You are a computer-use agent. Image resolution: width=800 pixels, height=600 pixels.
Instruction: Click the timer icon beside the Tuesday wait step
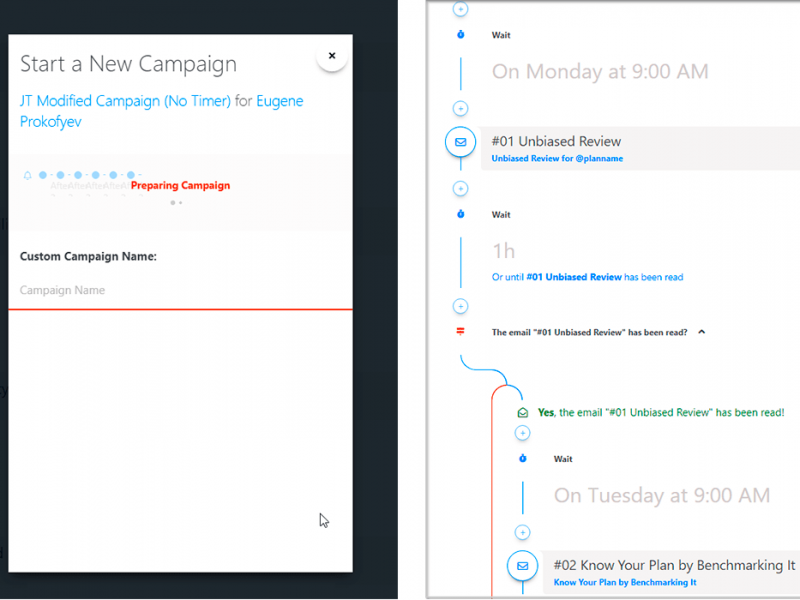pyautogui.click(x=522, y=459)
